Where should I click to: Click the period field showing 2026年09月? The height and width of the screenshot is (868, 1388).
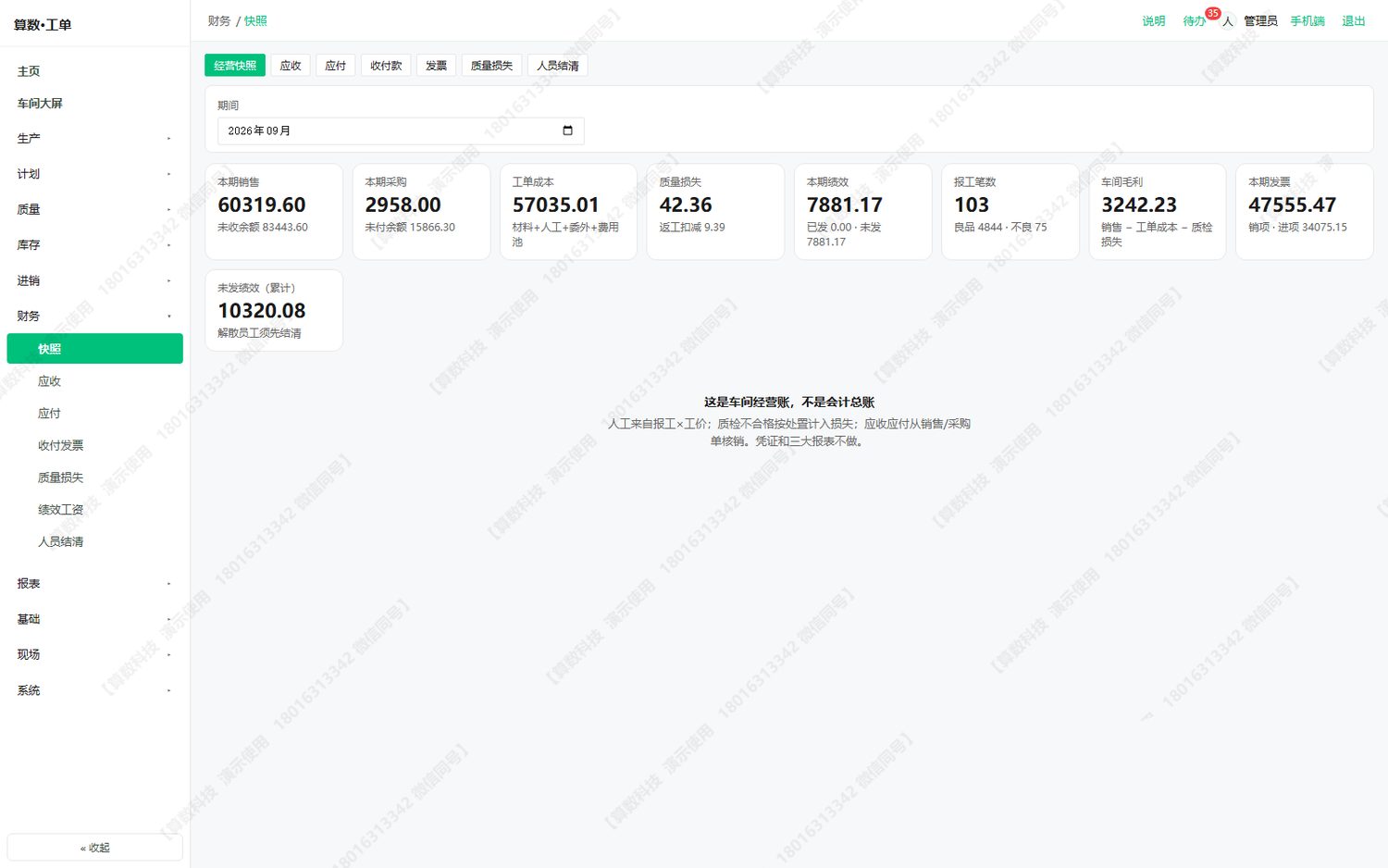click(x=401, y=130)
